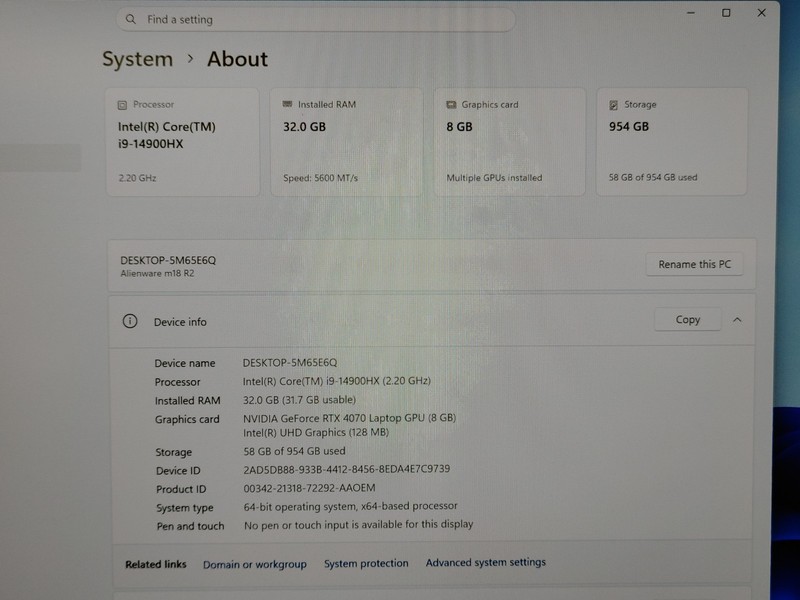Click the 'Alienware m18 R2' model text
This screenshot has height=600, width=800.
(x=157, y=273)
